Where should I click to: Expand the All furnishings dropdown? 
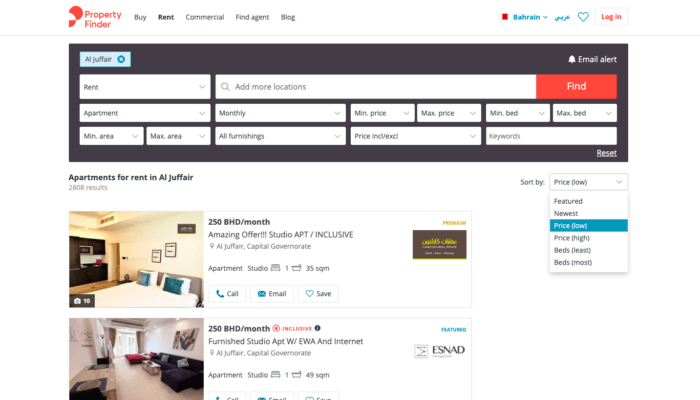(280, 136)
